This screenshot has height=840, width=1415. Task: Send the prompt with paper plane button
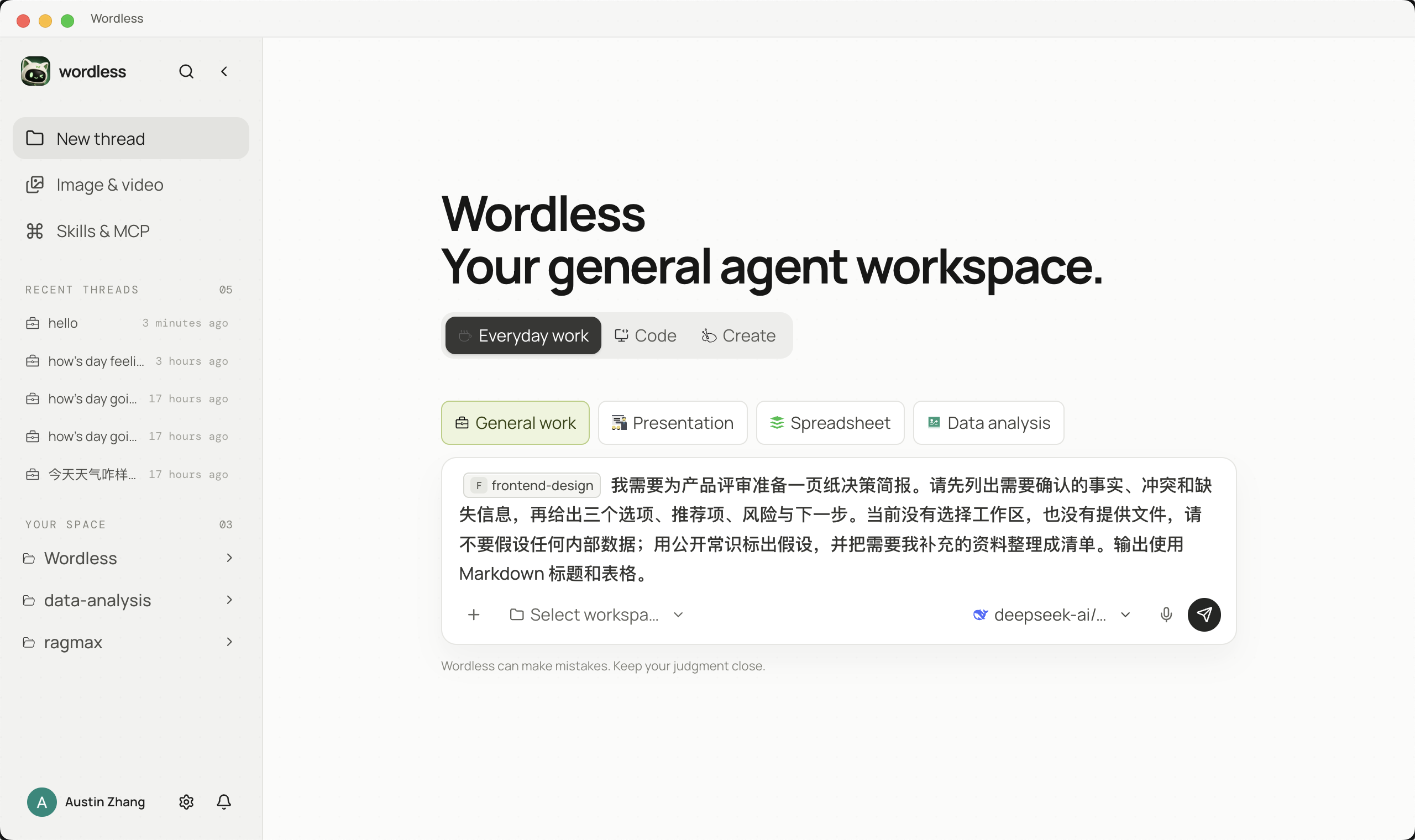(x=1204, y=615)
